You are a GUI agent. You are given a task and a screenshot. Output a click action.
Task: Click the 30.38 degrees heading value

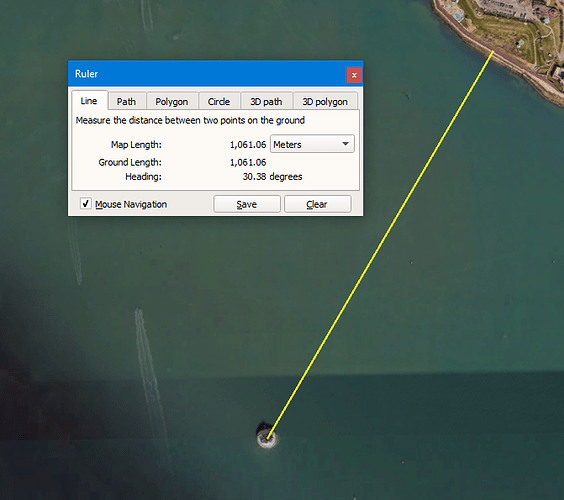click(x=272, y=177)
